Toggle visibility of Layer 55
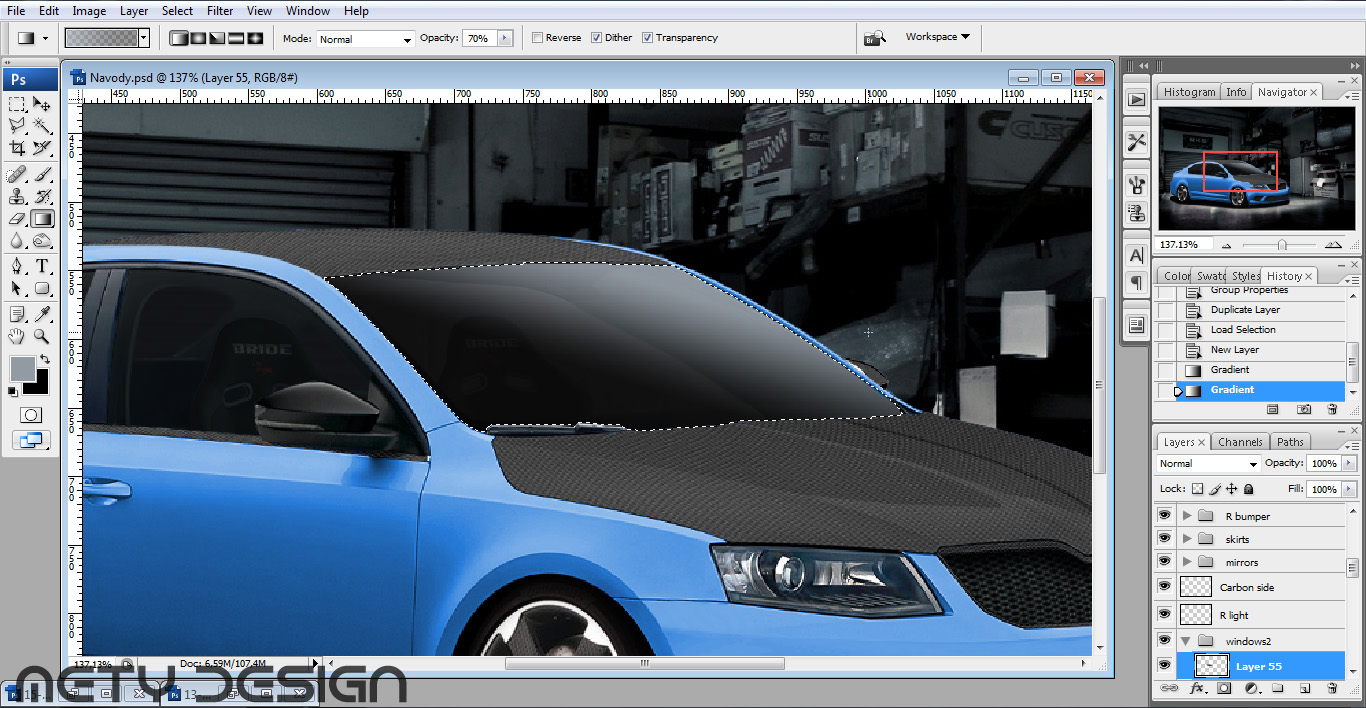Image resolution: width=1366 pixels, height=708 pixels. click(1164, 666)
